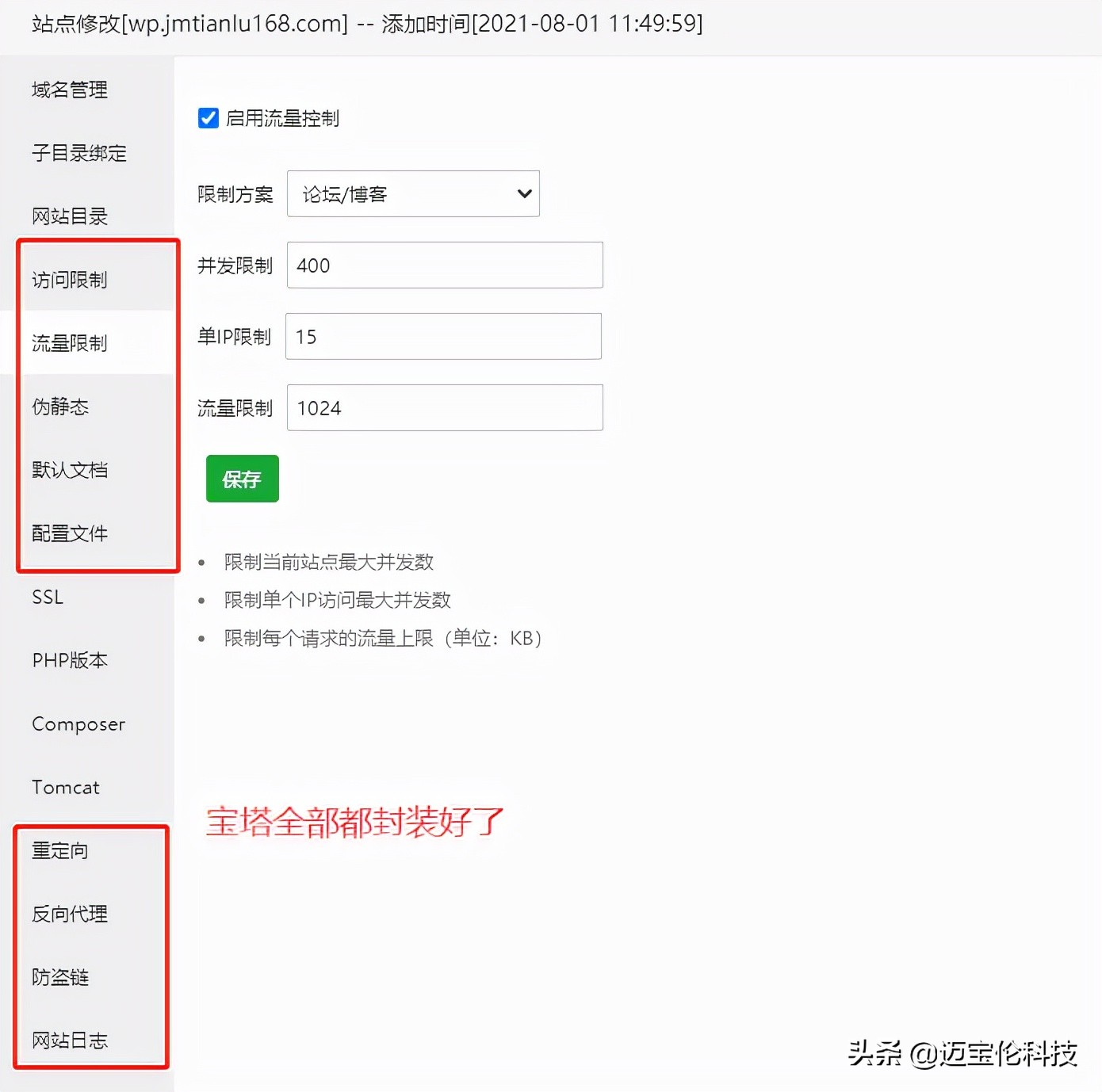
Task: Open the SSL settings page
Action: click(x=47, y=597)
